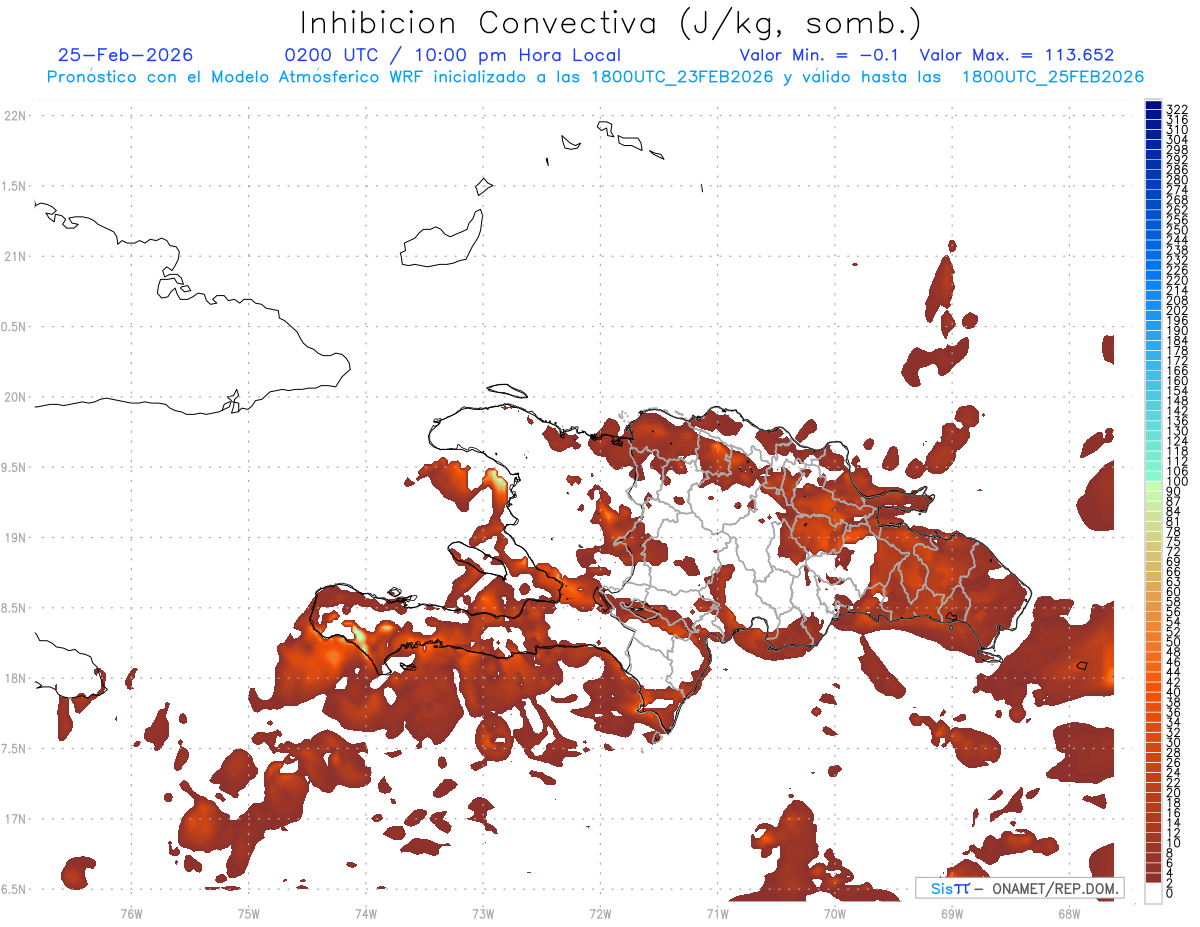
Task: Click the '202' value on the colorbar
Action: point(1176,311)
